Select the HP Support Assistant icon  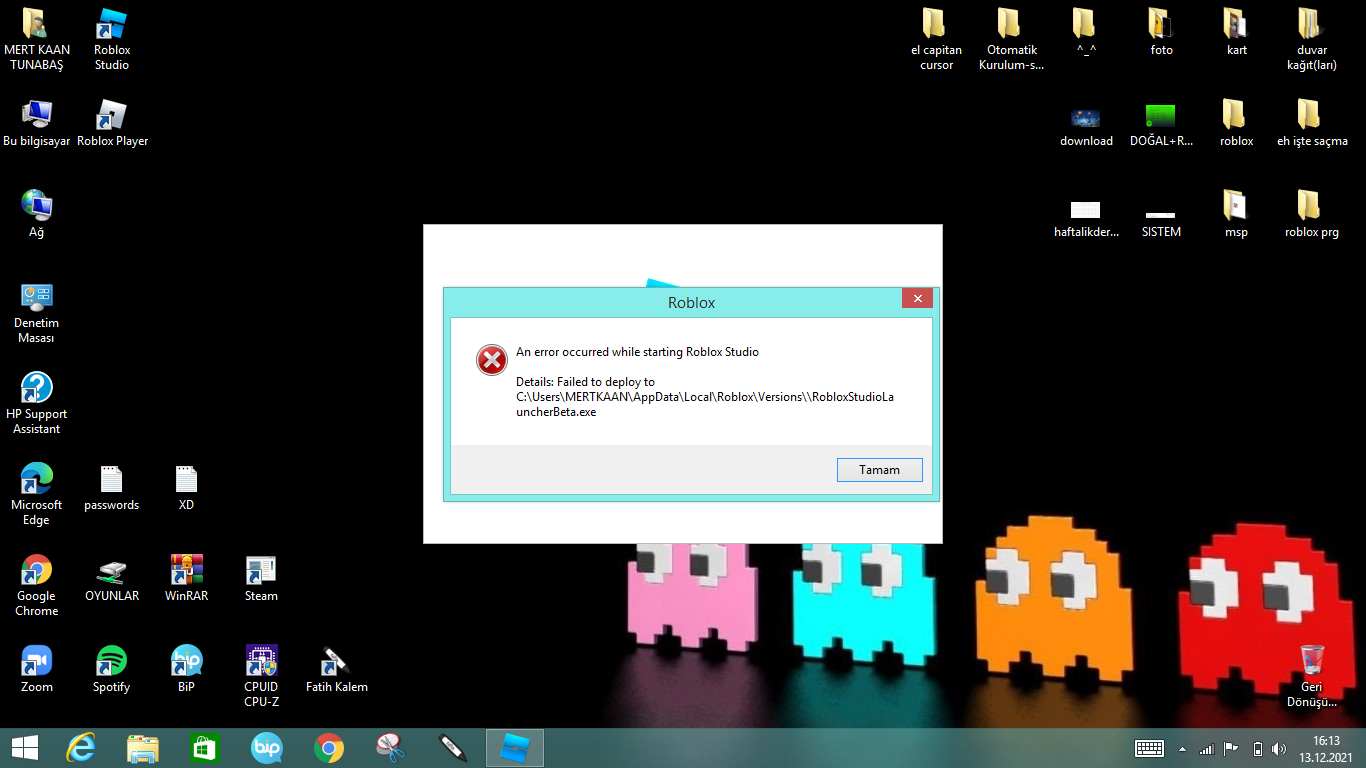[37, 404]
